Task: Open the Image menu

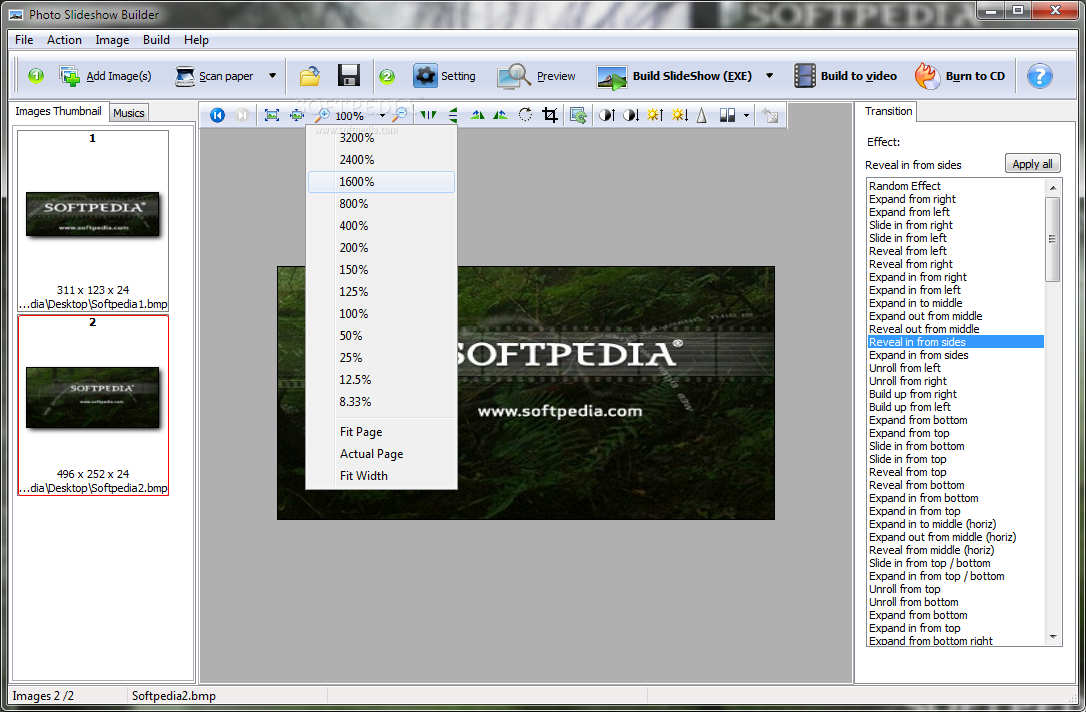Action: pos(112,39)
